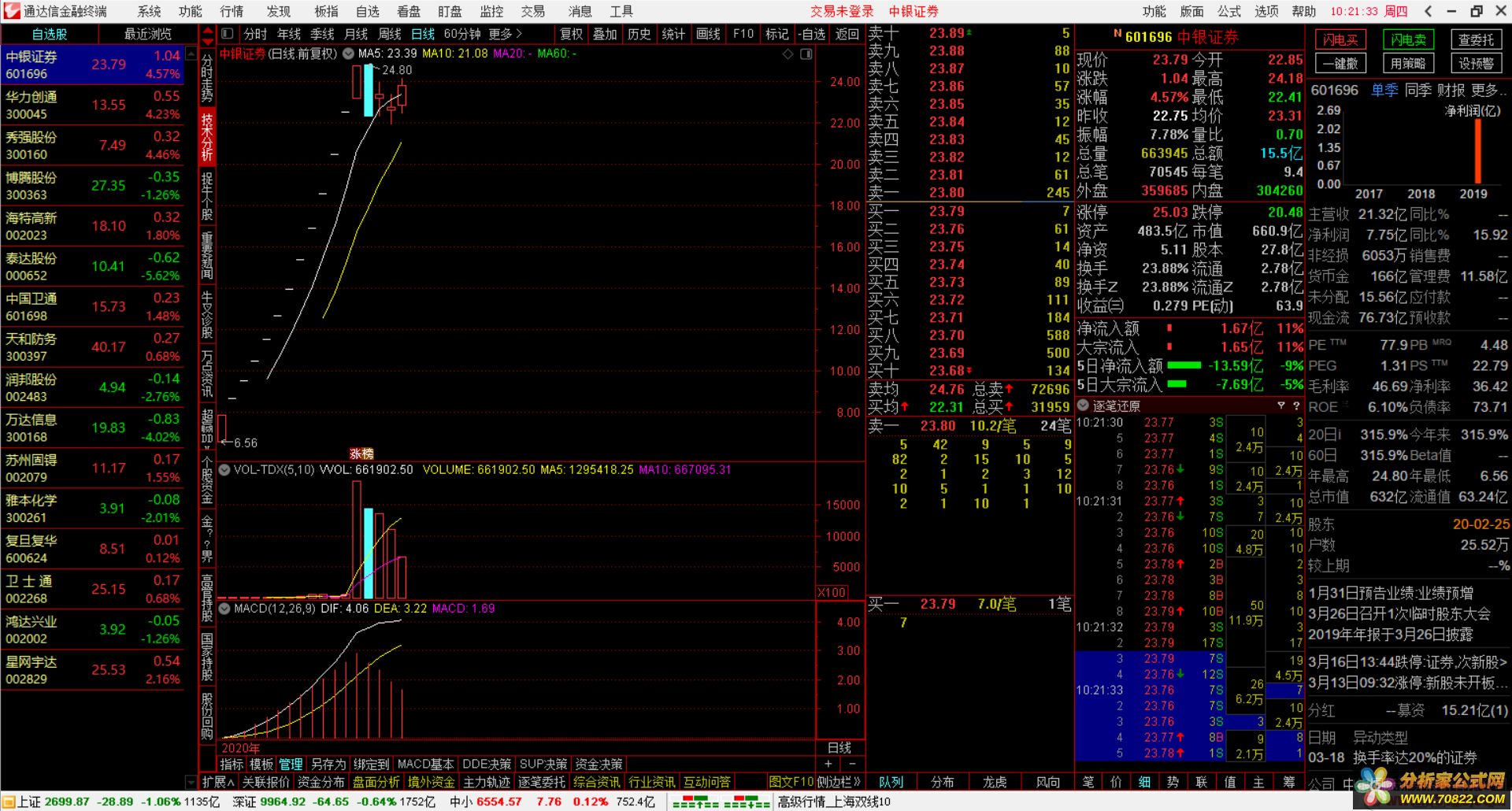Click the N marker beside 601696
Screen dimensions: 1512x811
(x=1117, y=34)
